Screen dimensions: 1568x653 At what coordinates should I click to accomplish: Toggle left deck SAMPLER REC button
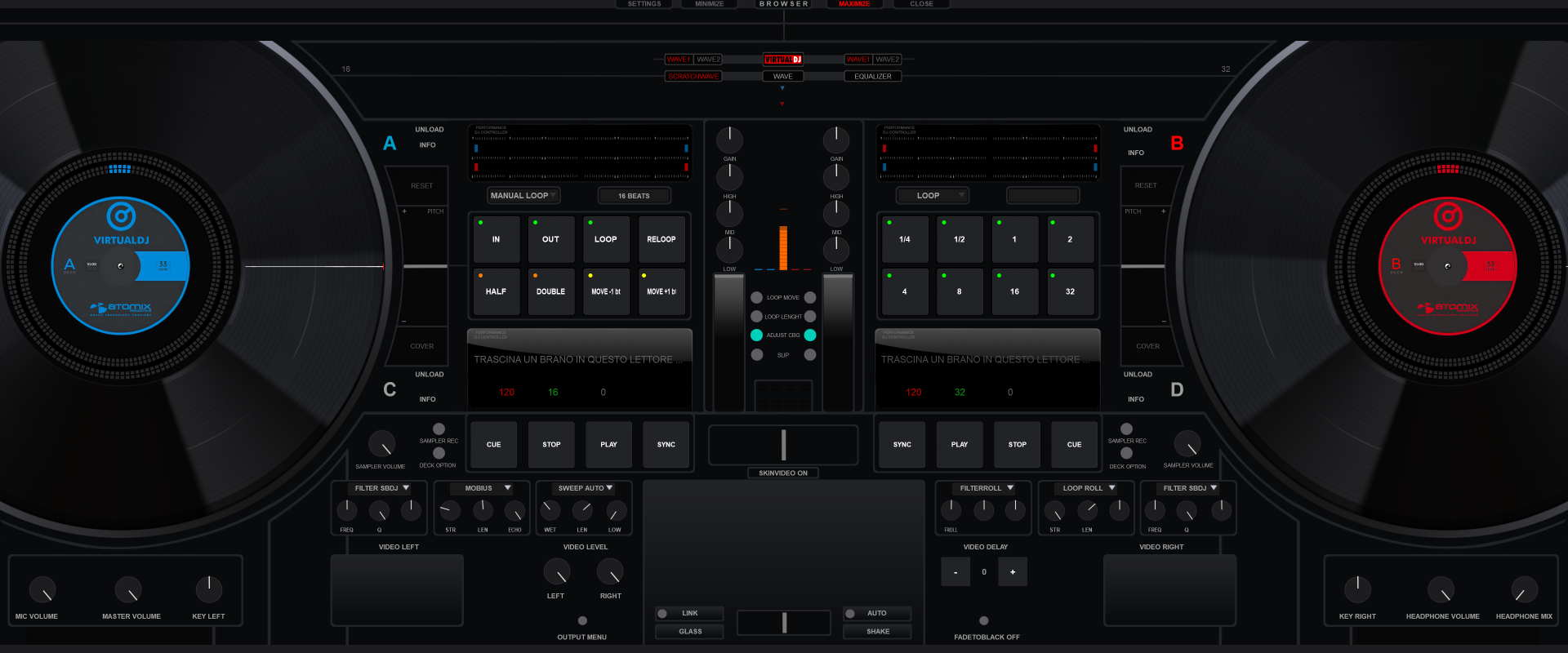439,429
